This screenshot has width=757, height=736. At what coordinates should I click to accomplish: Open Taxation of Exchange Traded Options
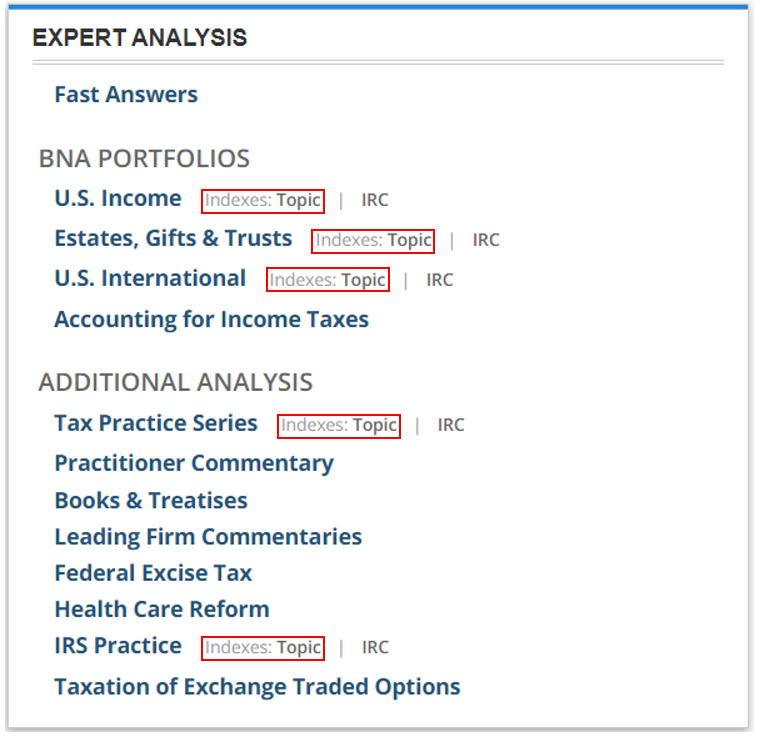[257, 687]
